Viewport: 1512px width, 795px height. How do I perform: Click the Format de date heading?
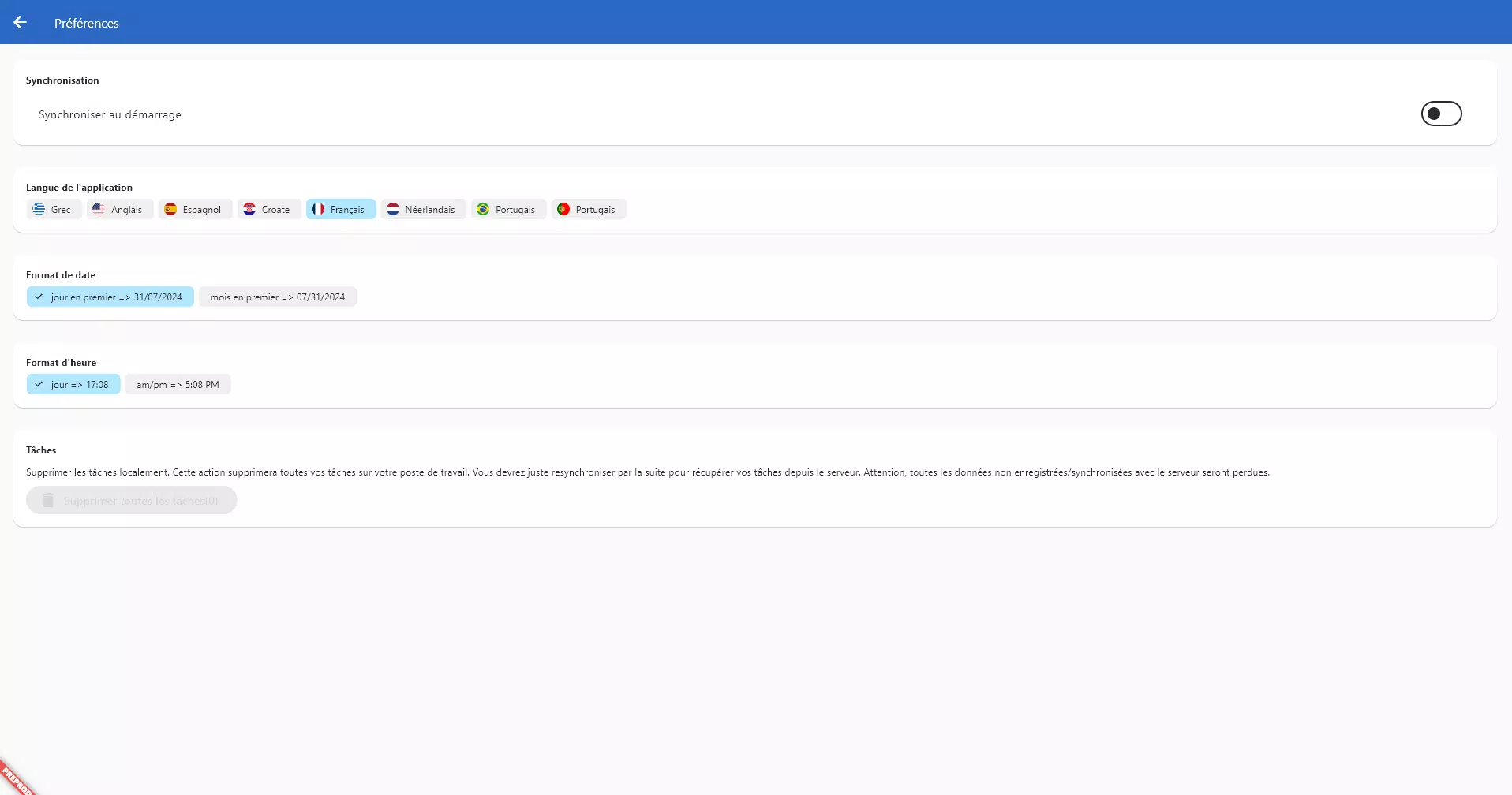click(x=61, y=275)
